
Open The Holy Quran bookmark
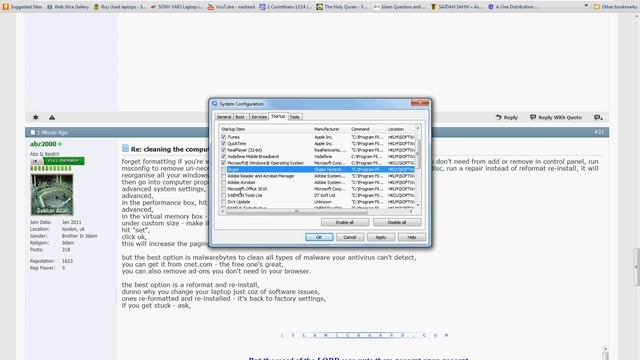pos(342,7)
